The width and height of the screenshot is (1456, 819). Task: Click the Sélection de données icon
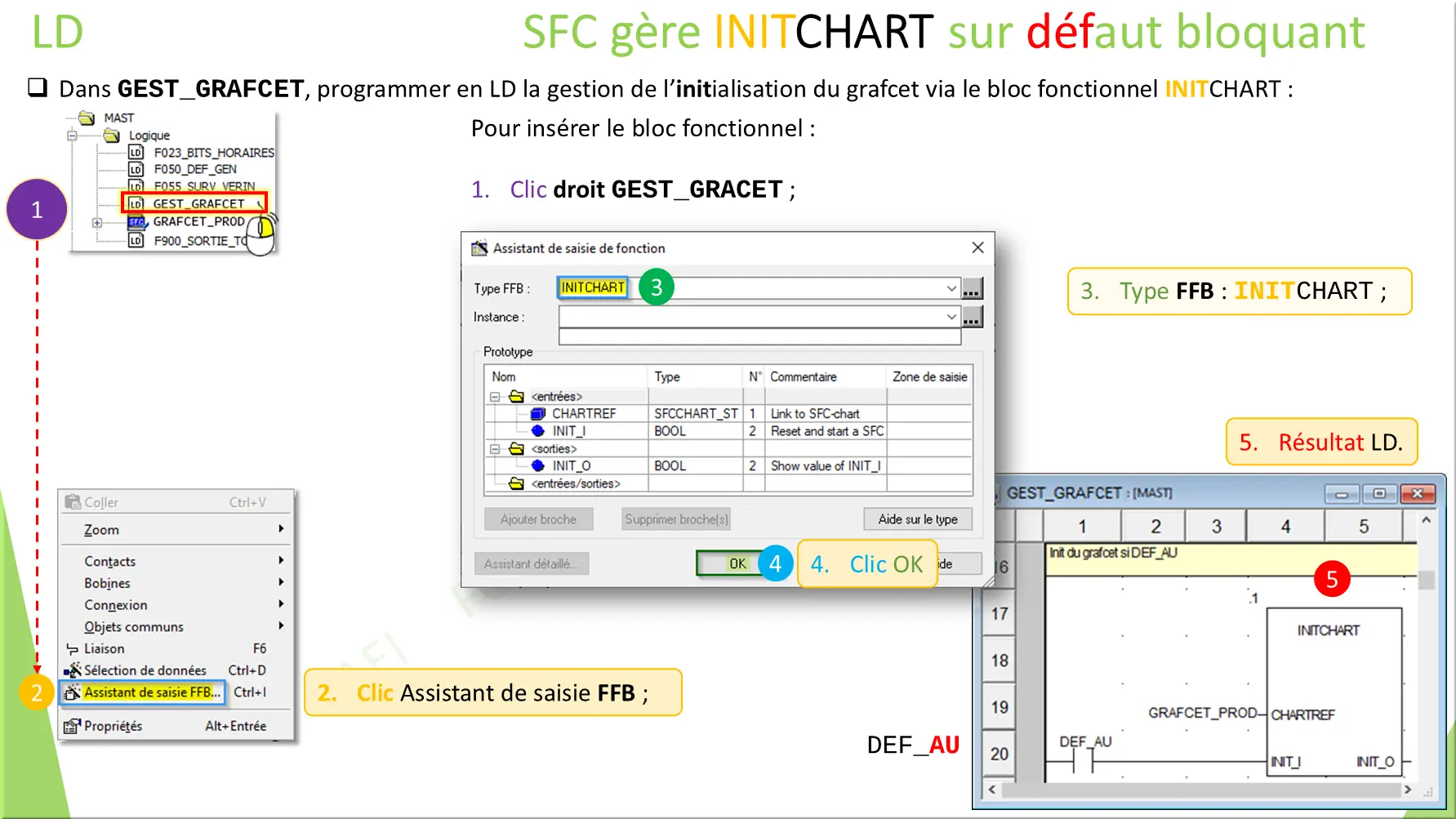73,670
